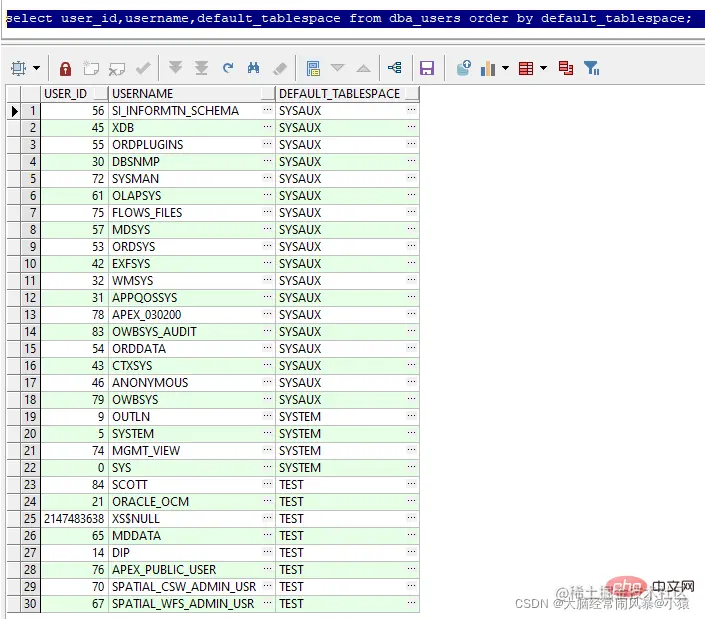Image resolution: width=705 pixels, height=619 pixels.
Task: Select the WMSYS username cell
Action: (x=192, y=281)
